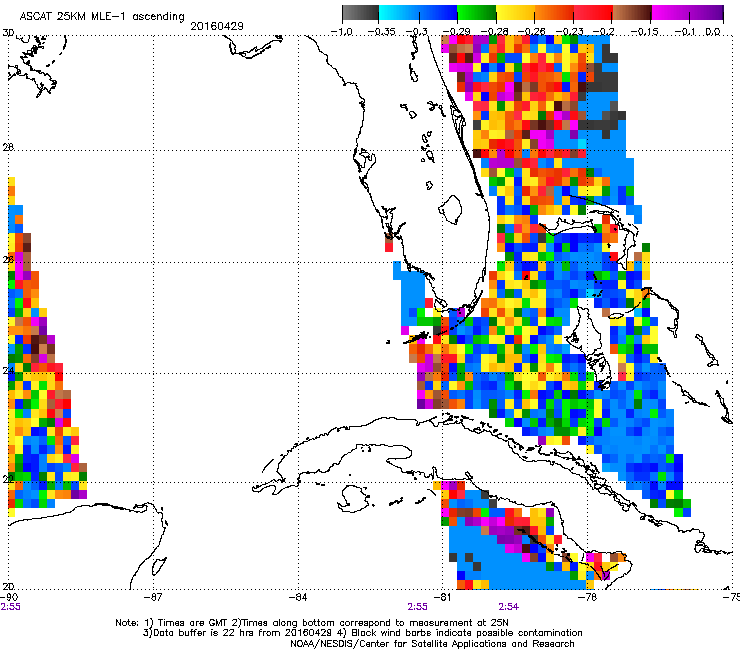
Task: Click the '0.0' color scale label
Action: click(x=713, y=32)
